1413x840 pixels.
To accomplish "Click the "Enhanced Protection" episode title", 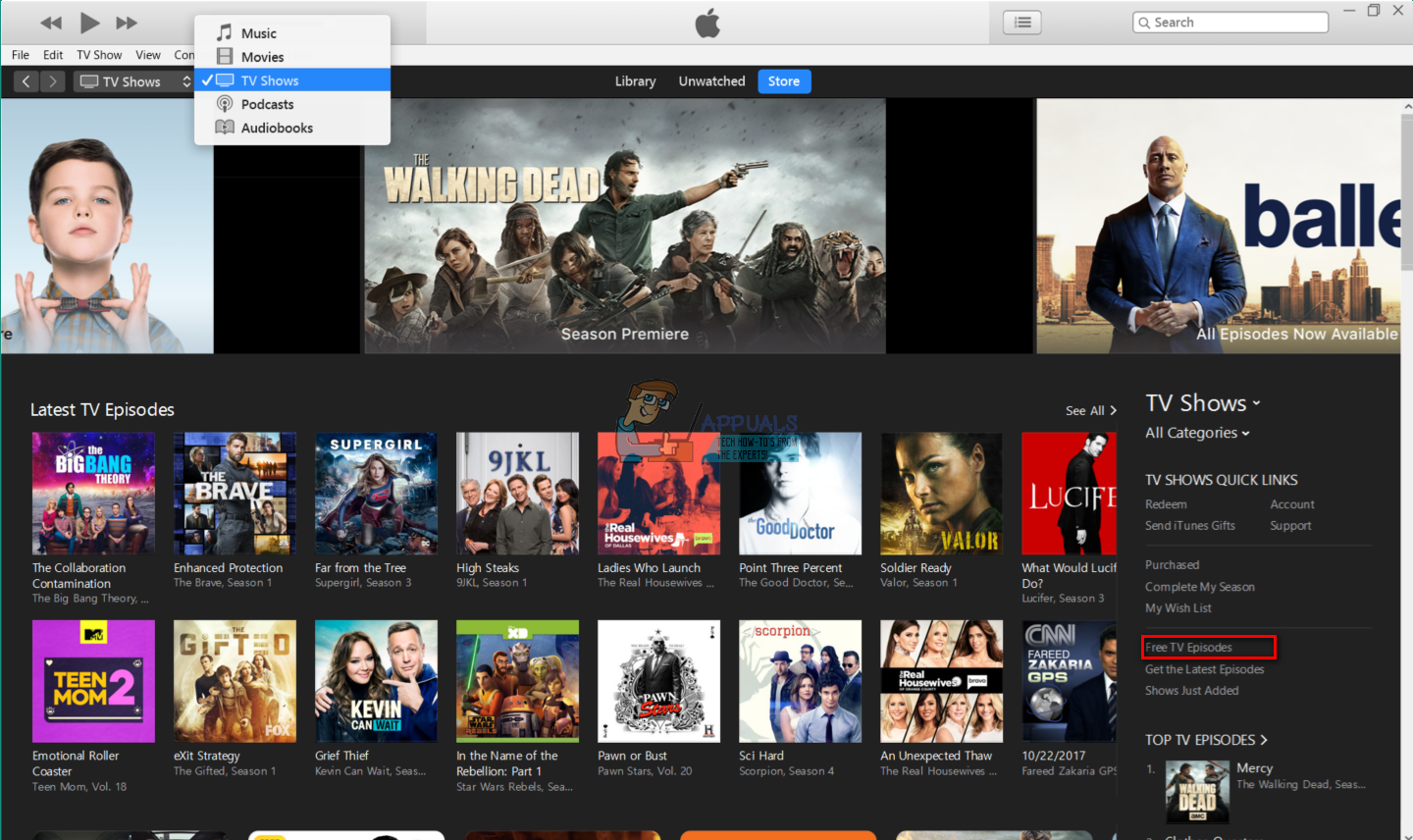I will [228, 568].
